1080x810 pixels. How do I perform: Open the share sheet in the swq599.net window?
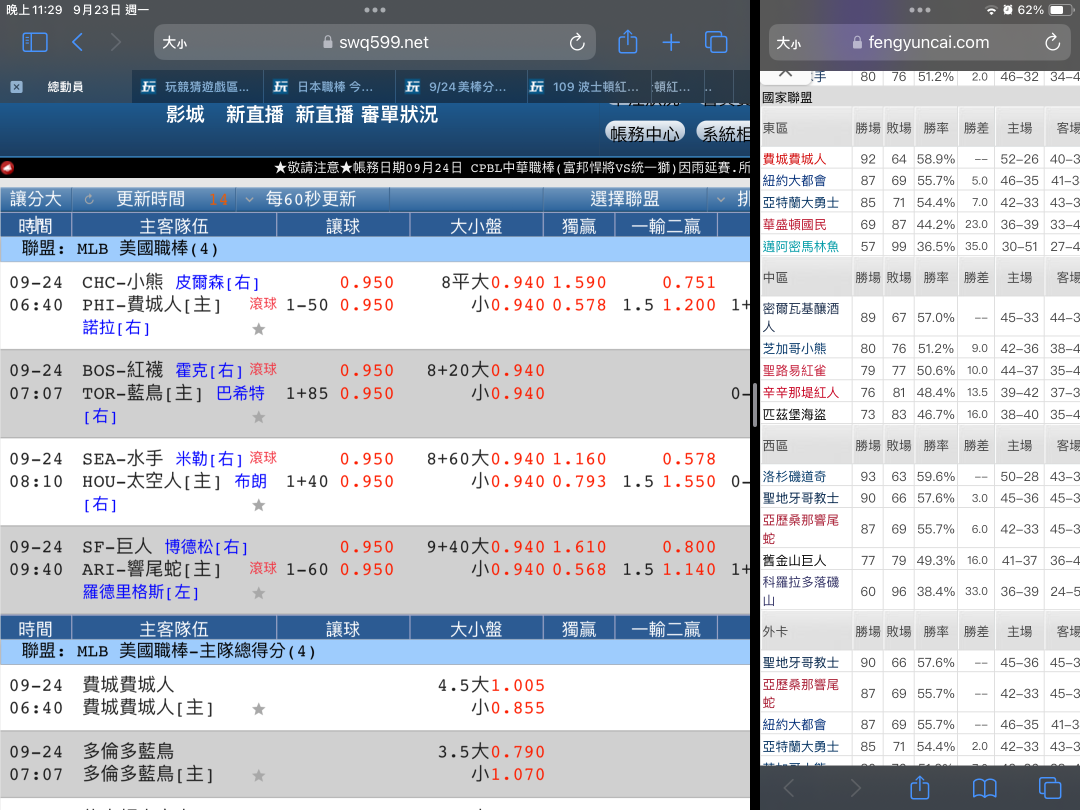[x=627, y=41]
